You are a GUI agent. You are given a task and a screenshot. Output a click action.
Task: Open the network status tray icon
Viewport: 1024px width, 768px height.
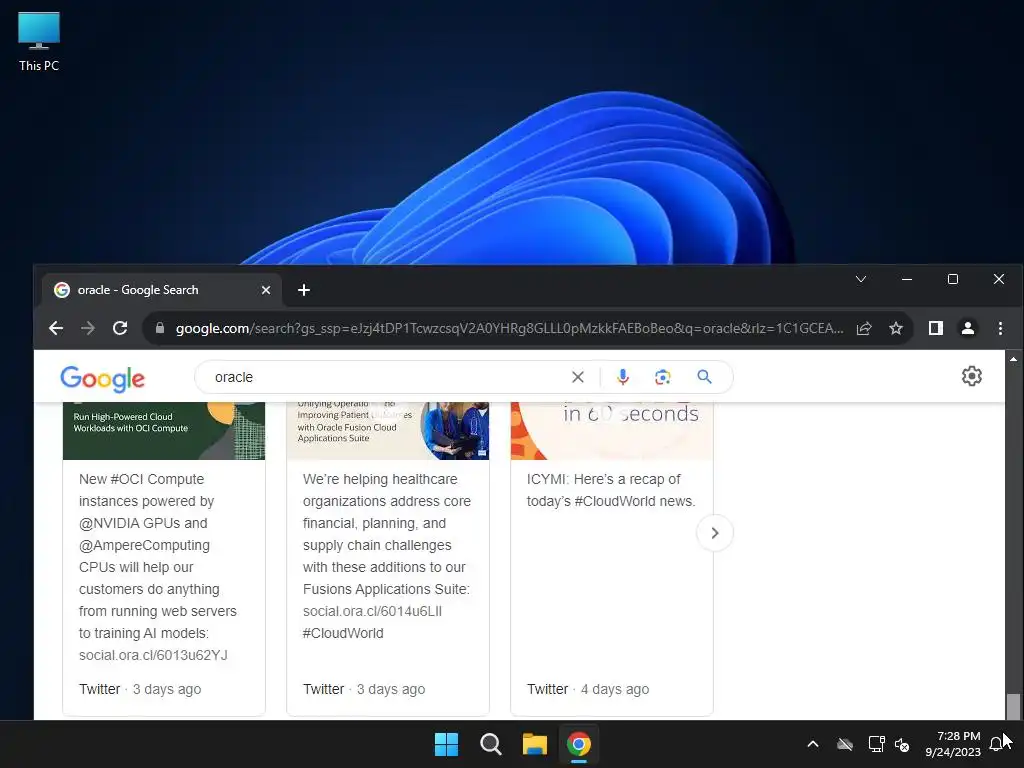coord(876,744)
